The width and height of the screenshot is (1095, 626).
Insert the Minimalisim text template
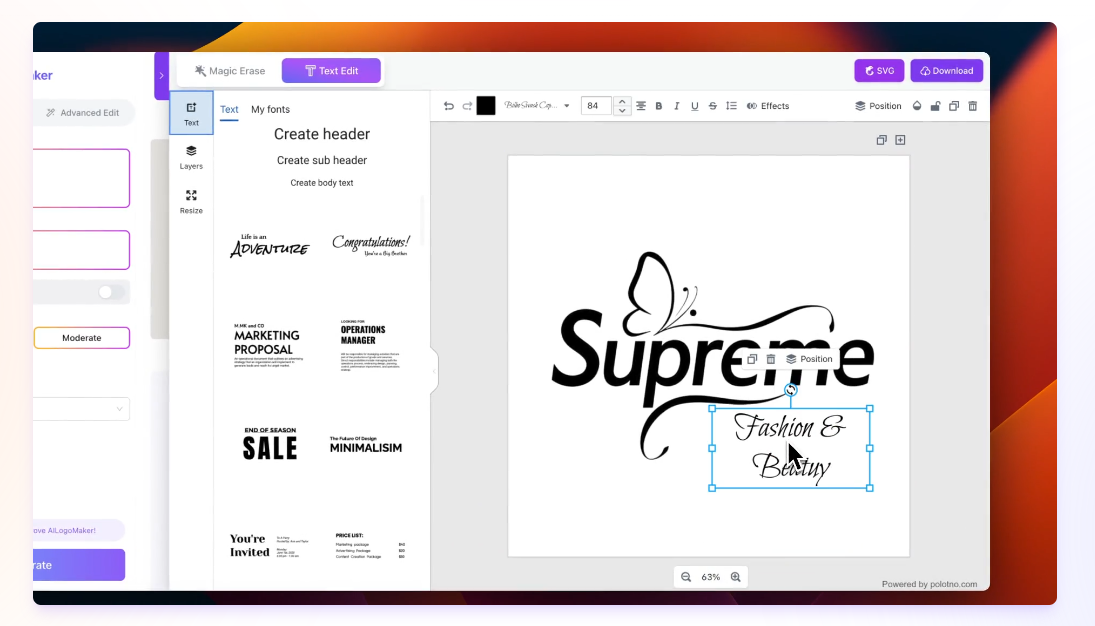pos(366,444)
